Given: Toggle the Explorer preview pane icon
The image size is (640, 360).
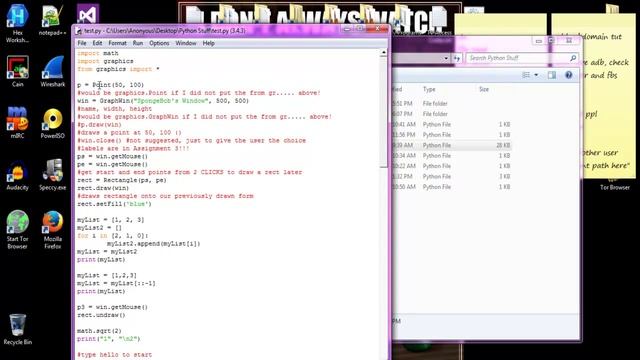Looking at the screenshot, I should (x=552, y=75).
